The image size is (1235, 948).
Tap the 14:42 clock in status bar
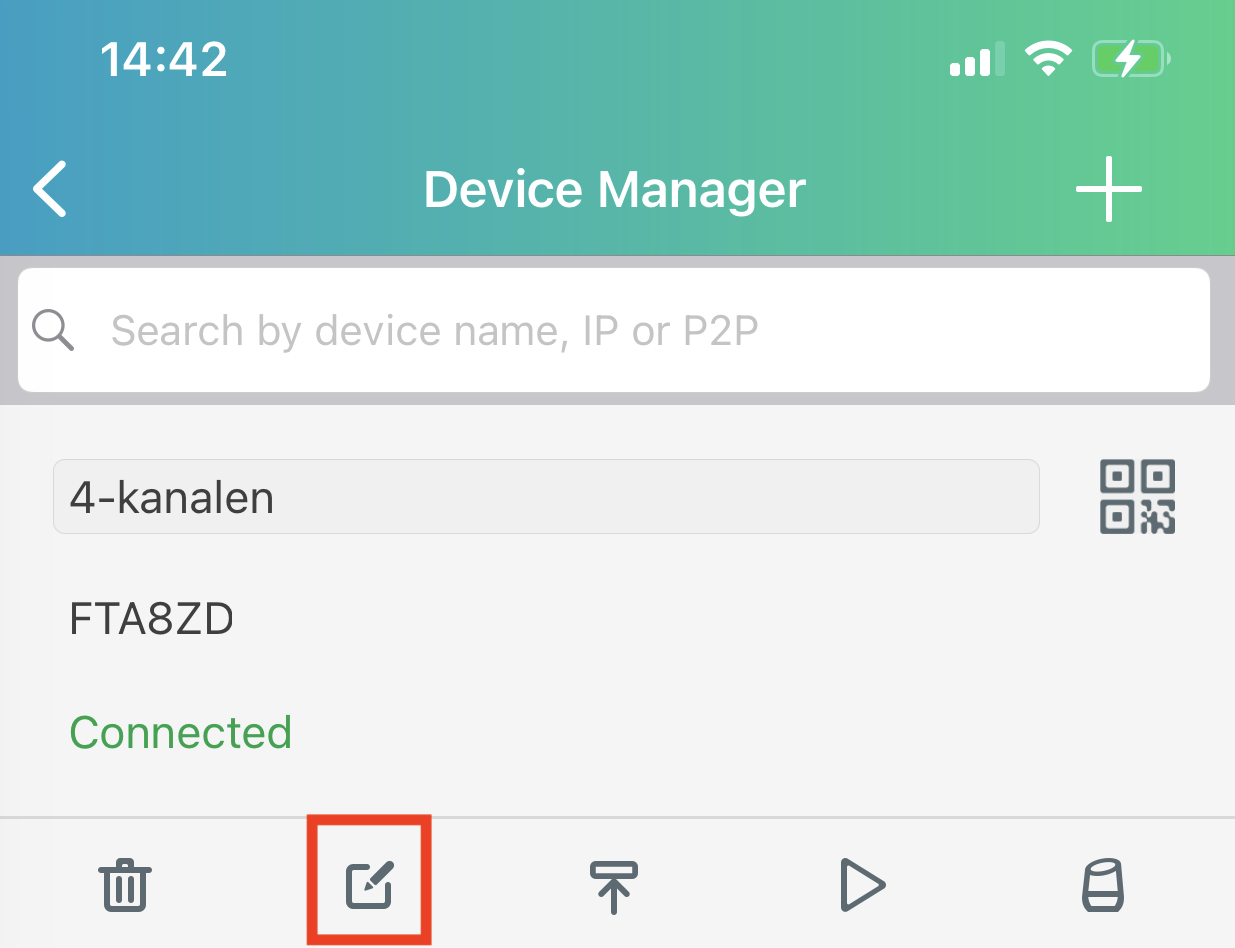164,61
